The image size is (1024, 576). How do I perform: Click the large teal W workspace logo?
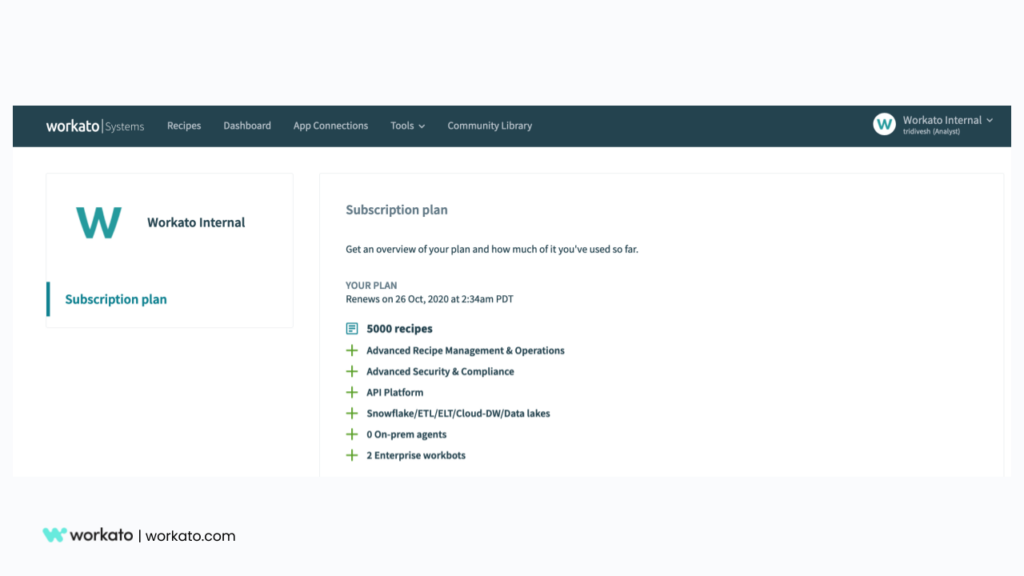pos(99,222)
